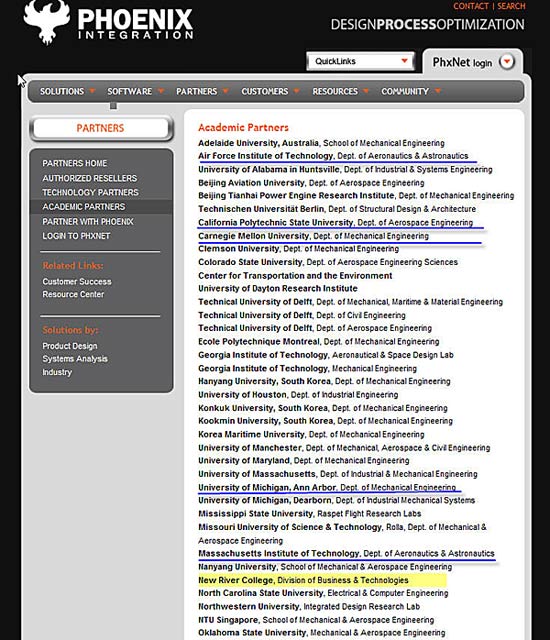Click the PARTNERS sidebar header button
This screenshot has height=640, width=550.
tap(101, 128)
